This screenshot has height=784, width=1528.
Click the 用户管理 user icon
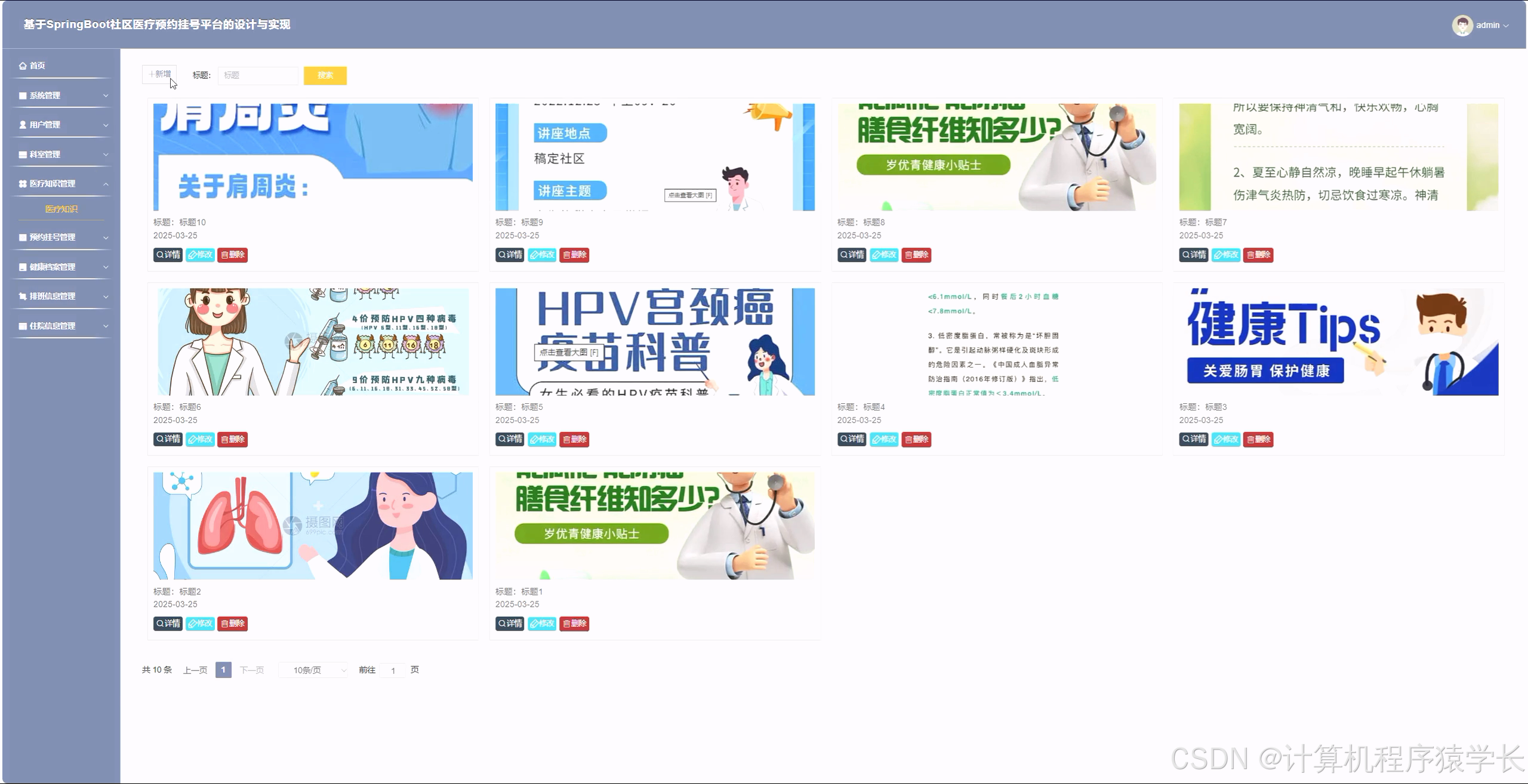tap(22, 124)
